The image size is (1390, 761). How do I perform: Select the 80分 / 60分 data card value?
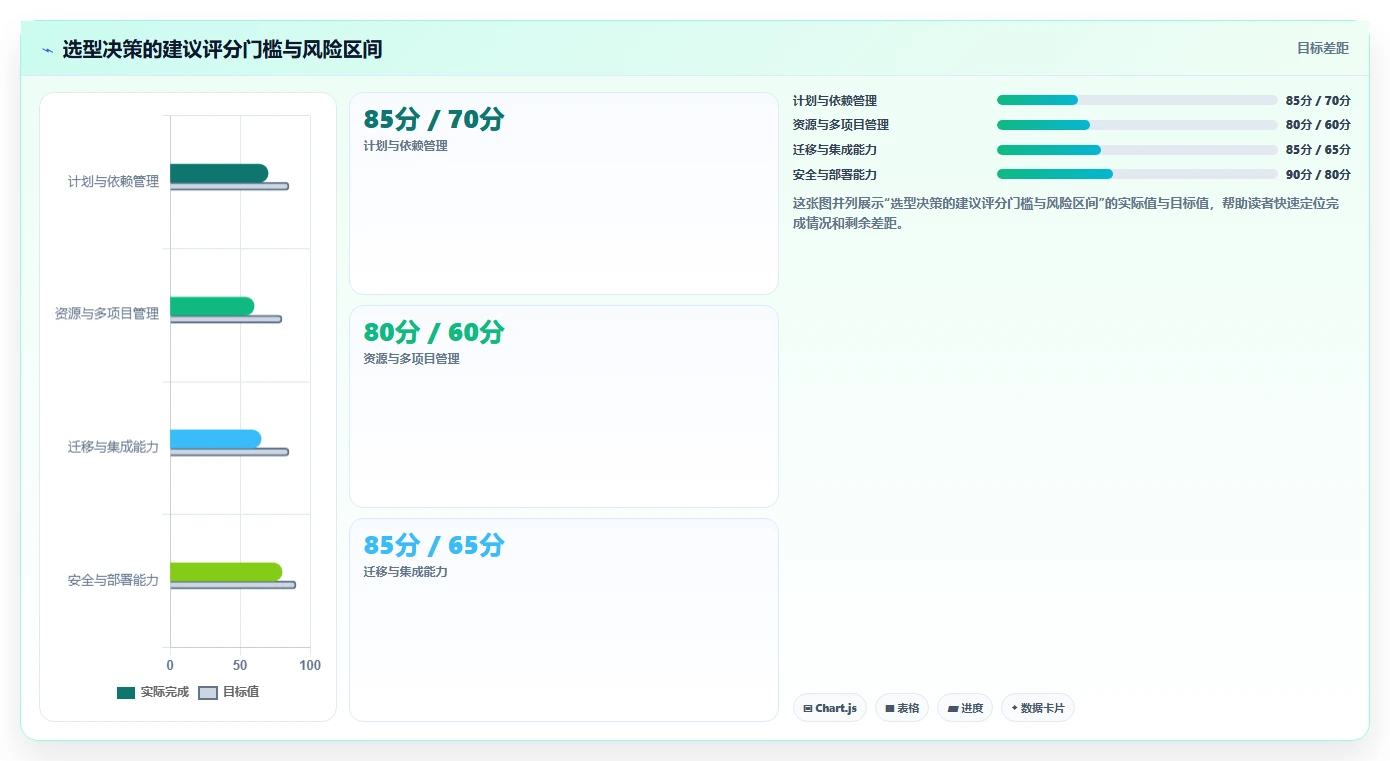[434, 333]
